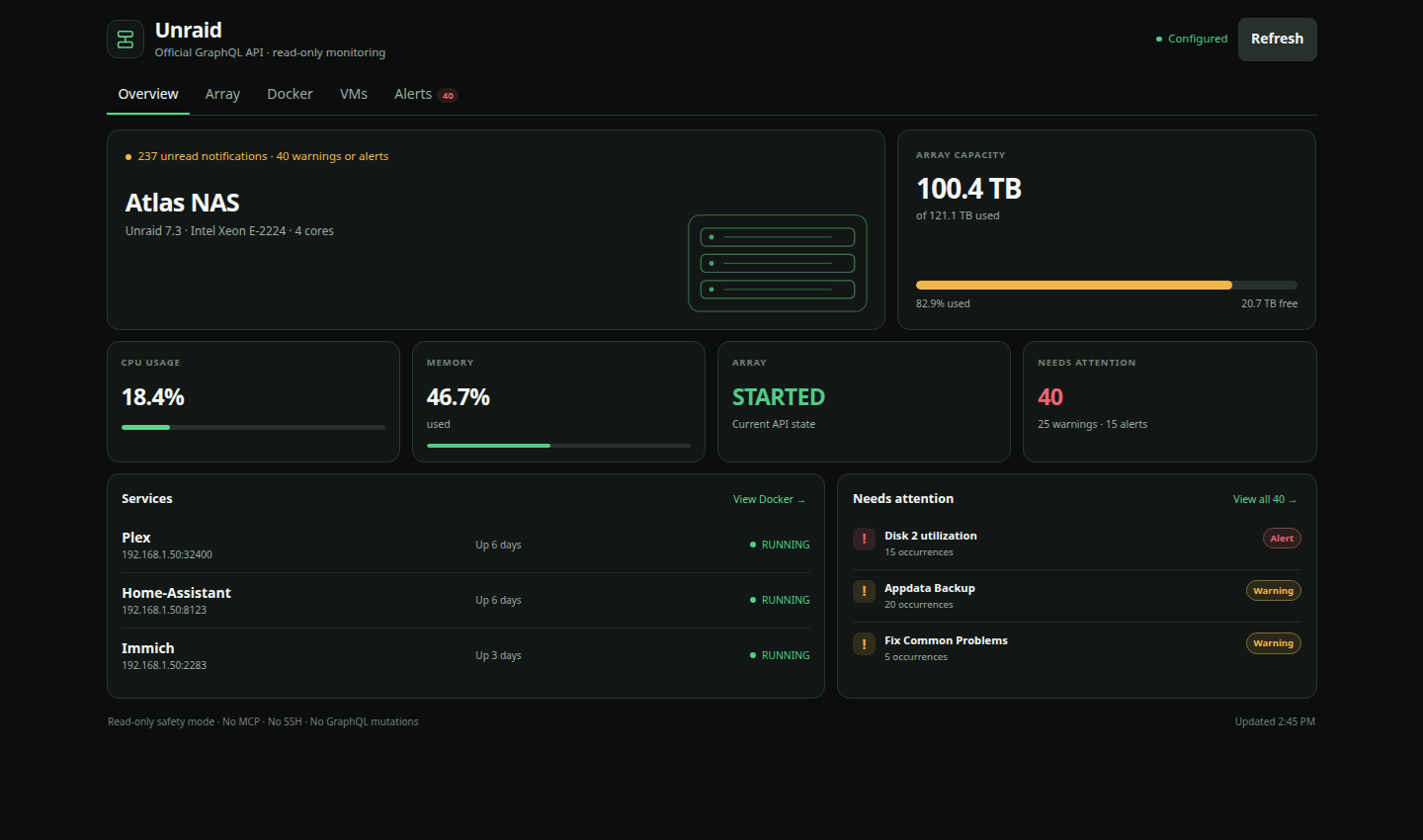Click the Alerts tab count badge
The image size is (1423, 840).
(x=448, y=96)
